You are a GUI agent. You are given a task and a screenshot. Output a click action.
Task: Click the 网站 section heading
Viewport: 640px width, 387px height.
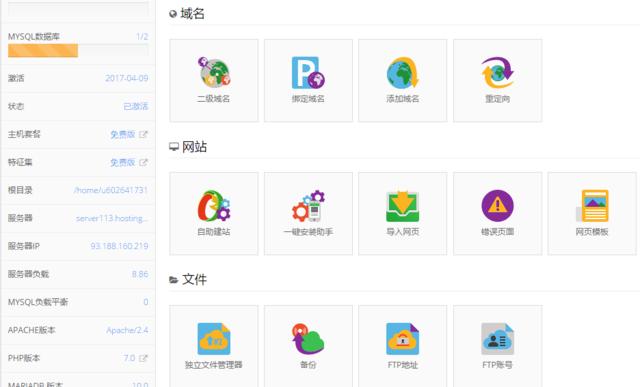194,147
